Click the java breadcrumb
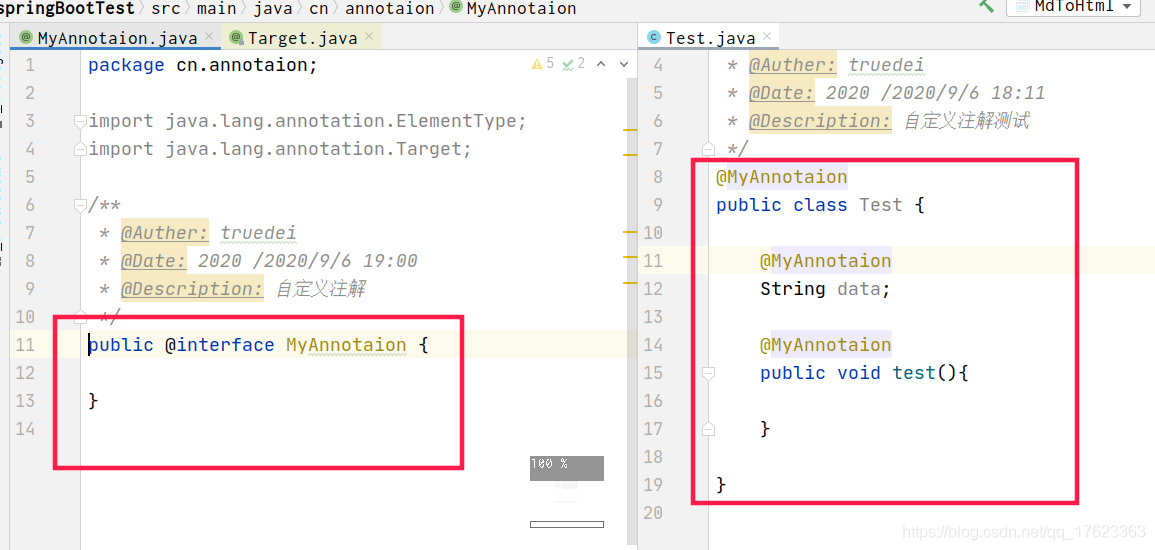This screenshot has width=1155, height=550. click(x=272, y=8)
